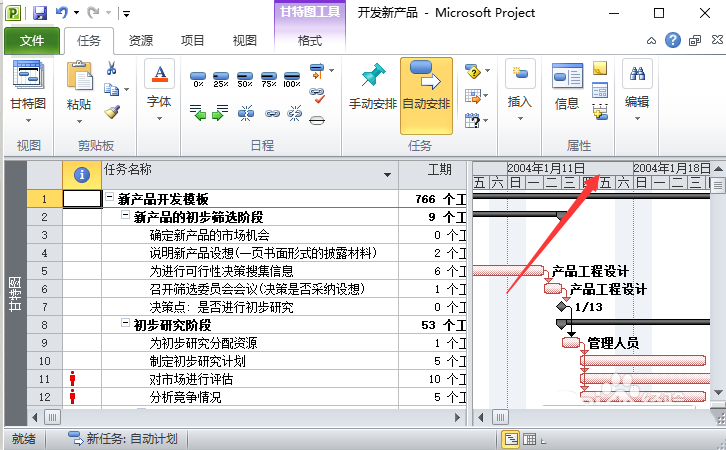This screenshot has width=726, height=450.
Task: Select Auto Schedule (自动安排) button
Action: 426,96
